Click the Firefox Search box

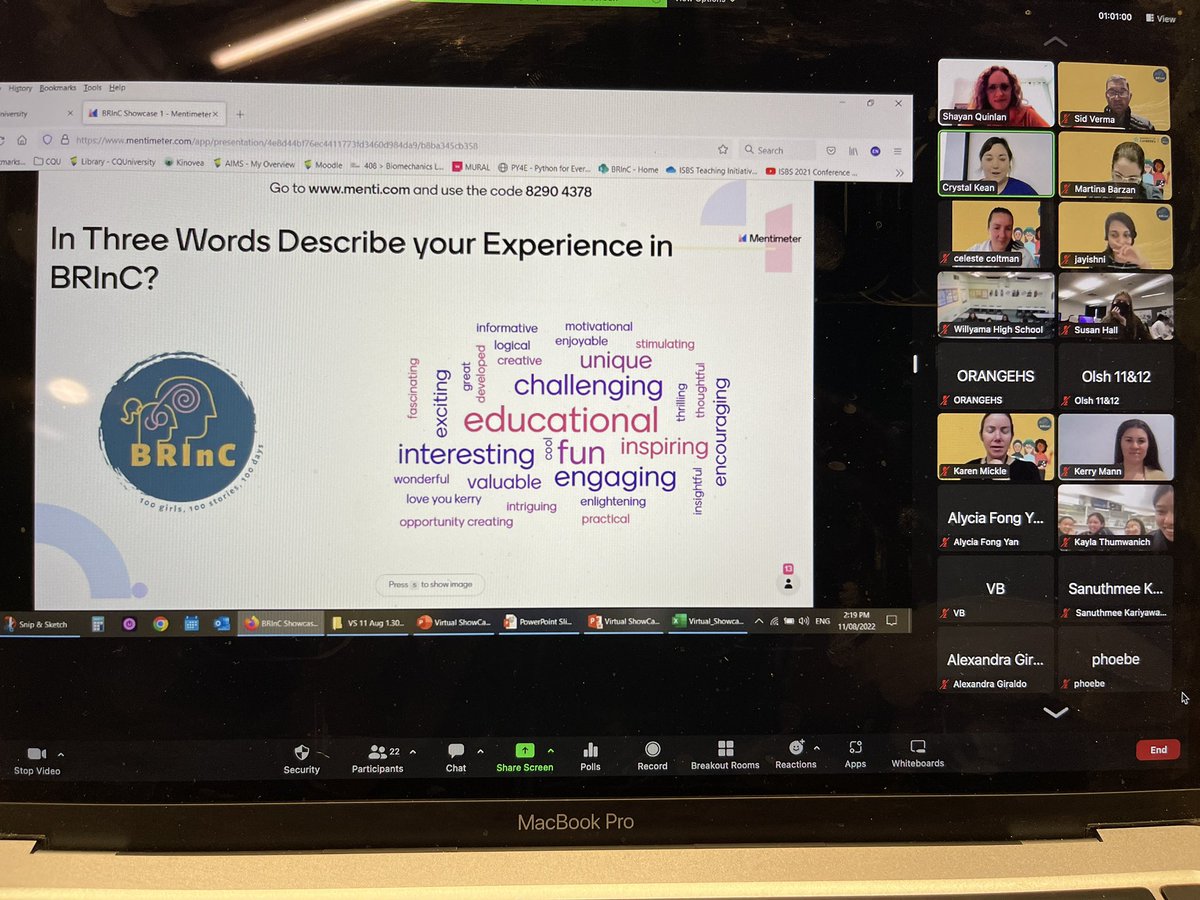pyautogui.click(x=777, y=150)
